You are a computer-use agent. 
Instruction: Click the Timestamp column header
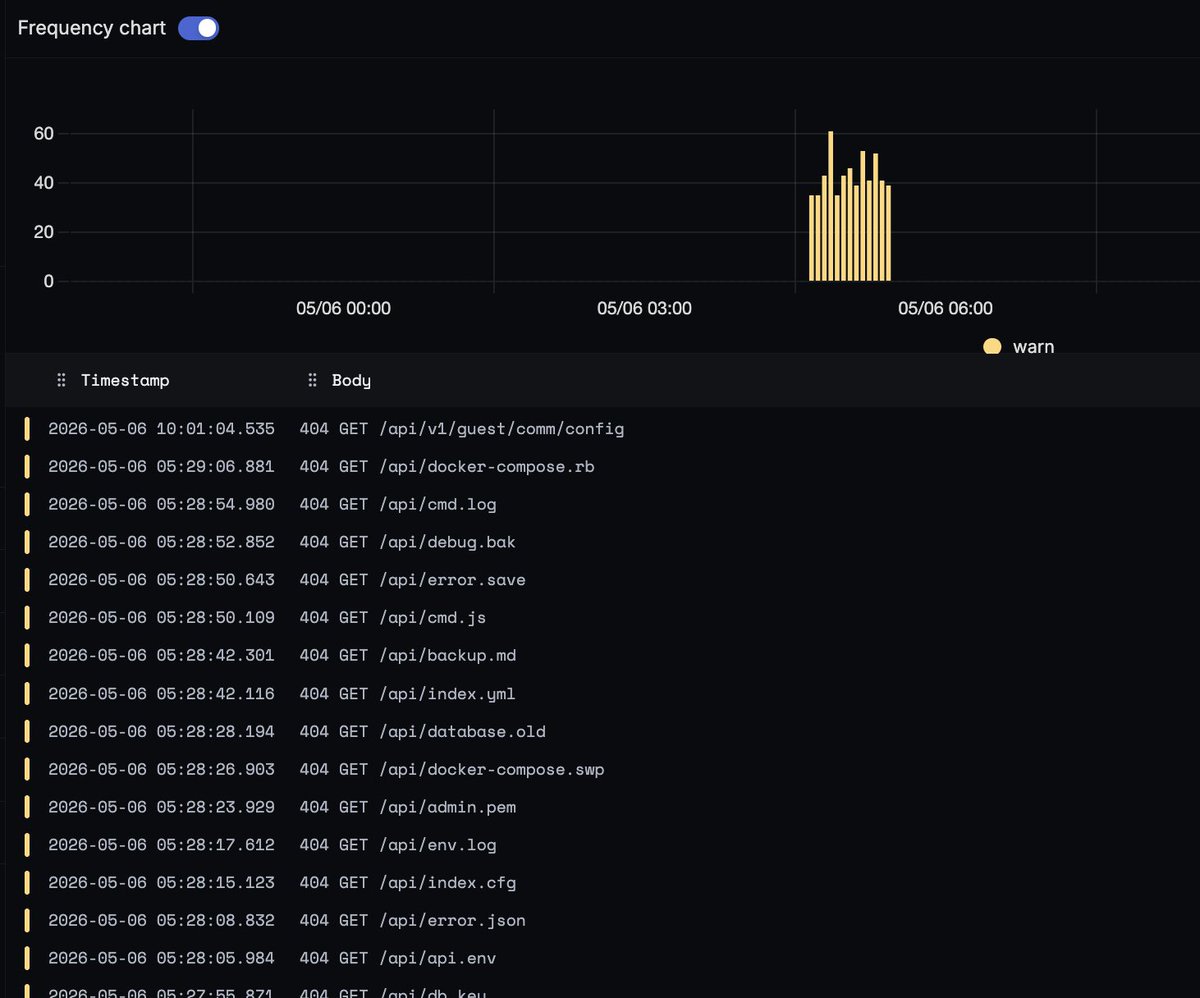(x=125, y=380)
